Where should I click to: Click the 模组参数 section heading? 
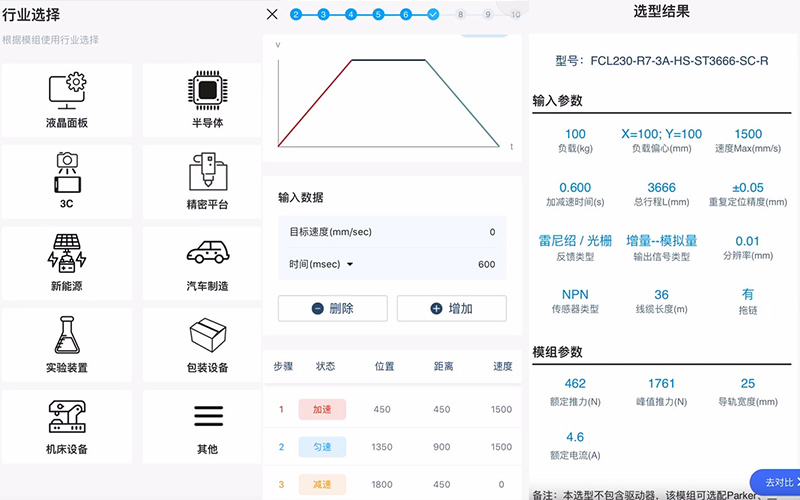[x=557, y=352]
